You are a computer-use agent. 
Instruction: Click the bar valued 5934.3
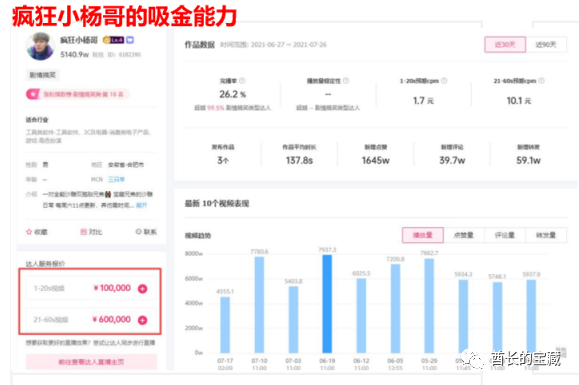click(463, 316)
